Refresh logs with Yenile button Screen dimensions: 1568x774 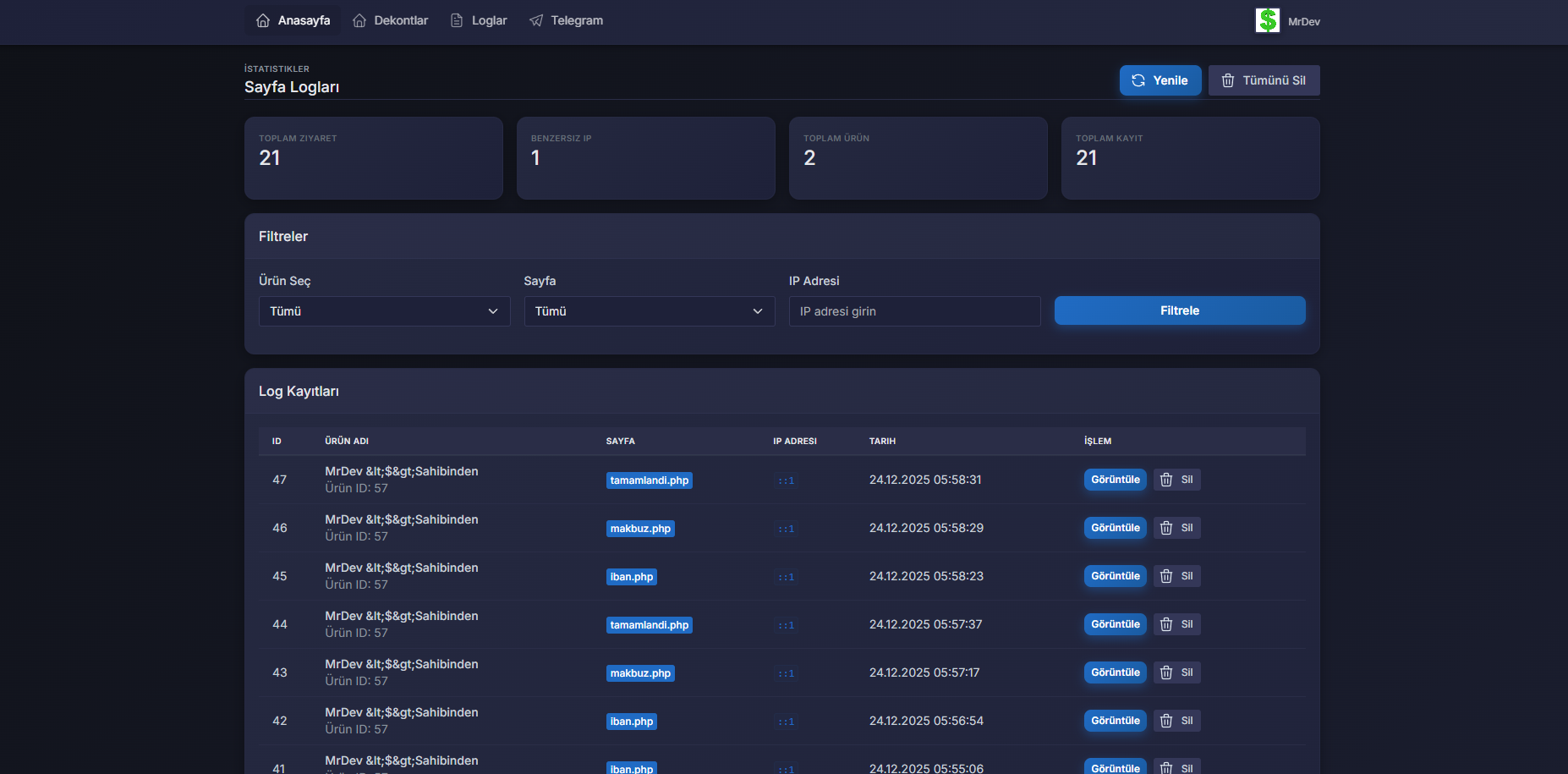1160,80
